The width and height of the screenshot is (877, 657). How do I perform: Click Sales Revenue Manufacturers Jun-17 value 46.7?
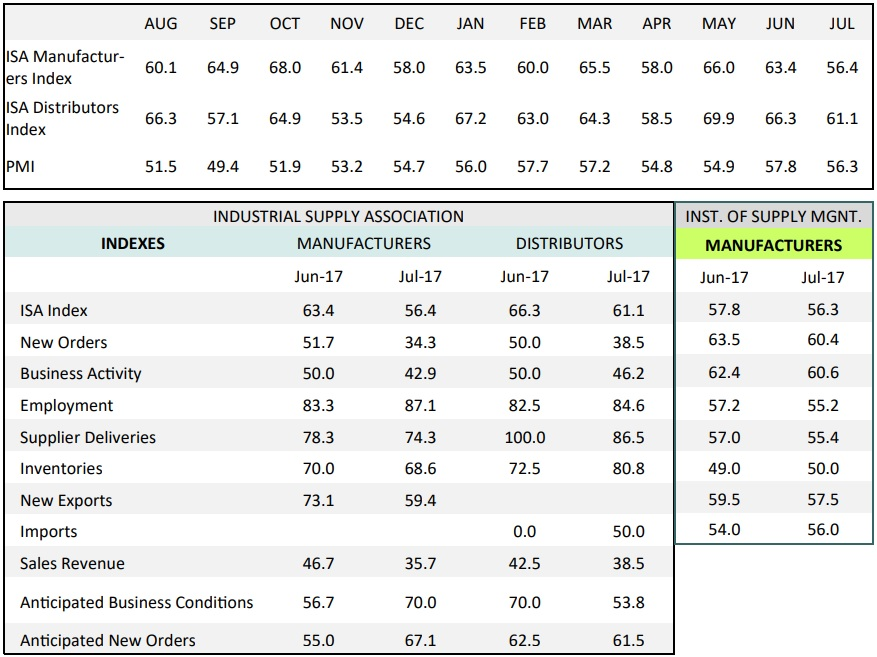[x=318, y=563]
